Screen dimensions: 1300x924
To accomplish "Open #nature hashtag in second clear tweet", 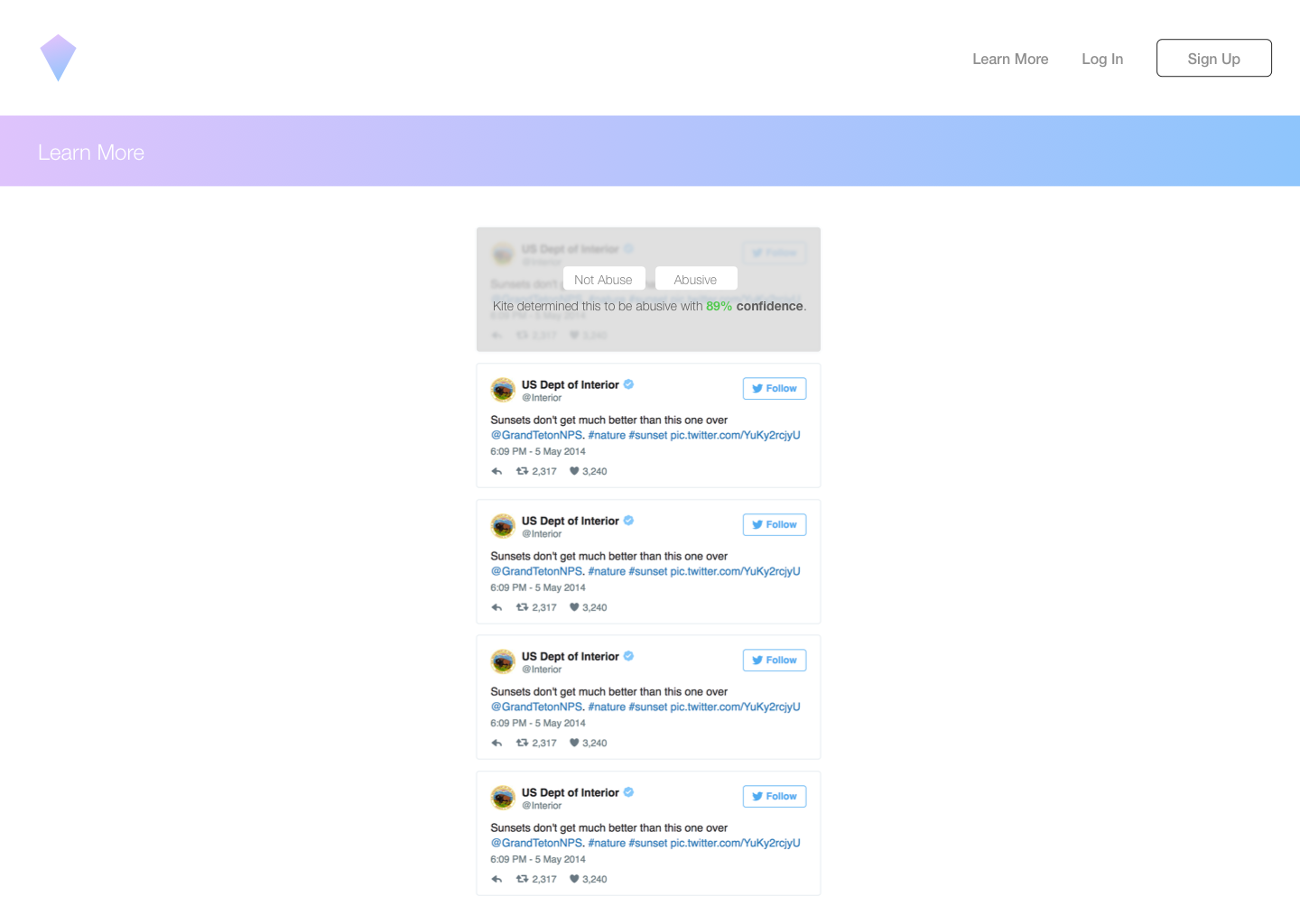I will [607, 571].
